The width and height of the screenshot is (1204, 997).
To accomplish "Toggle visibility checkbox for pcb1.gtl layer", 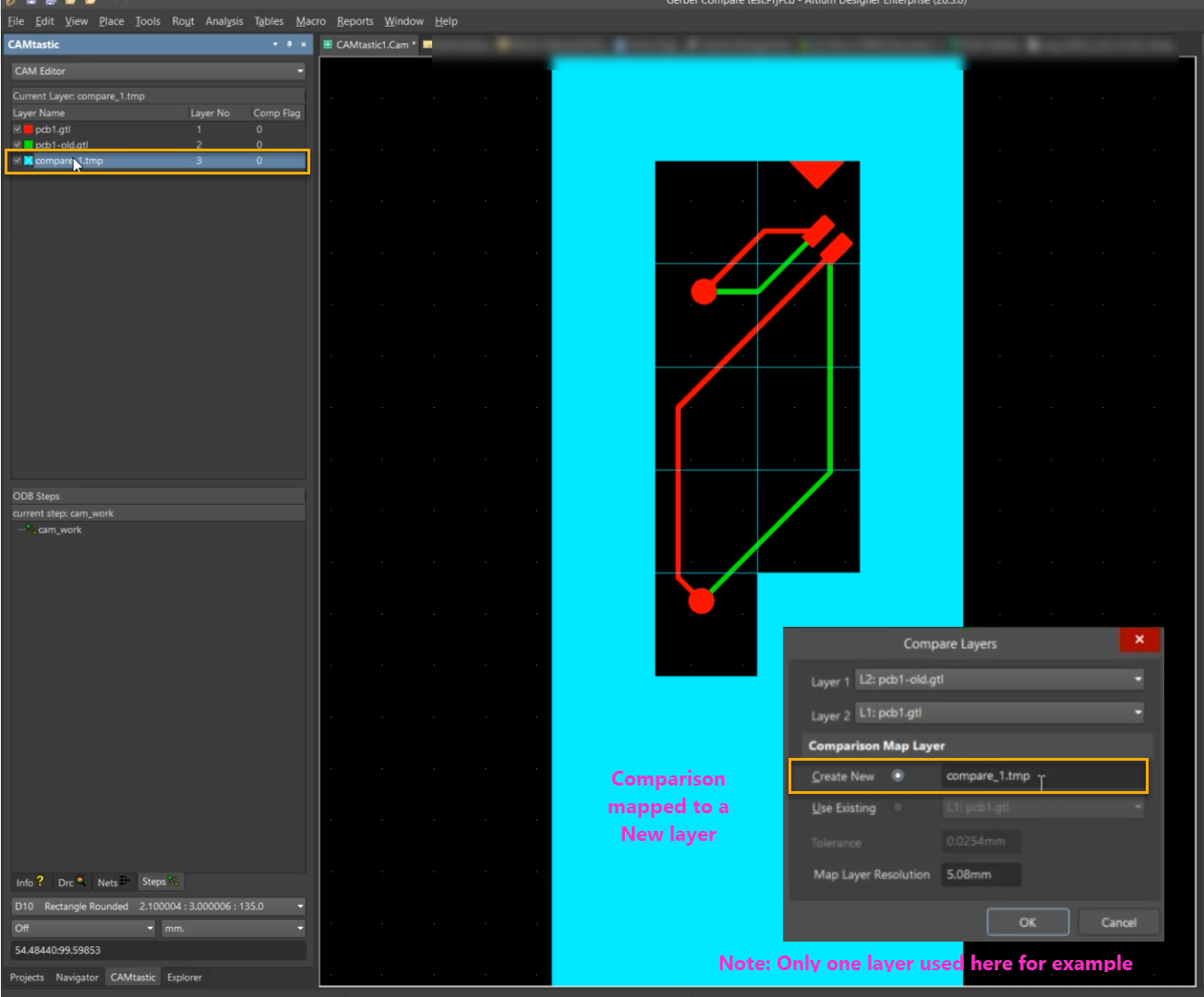I will coord(18,129).
